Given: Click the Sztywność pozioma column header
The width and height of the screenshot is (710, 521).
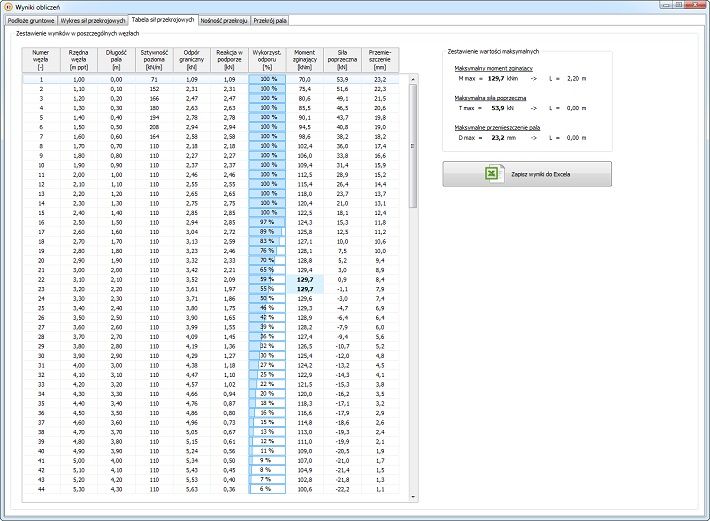Looking at the screenshot, I should pos(154,60).
